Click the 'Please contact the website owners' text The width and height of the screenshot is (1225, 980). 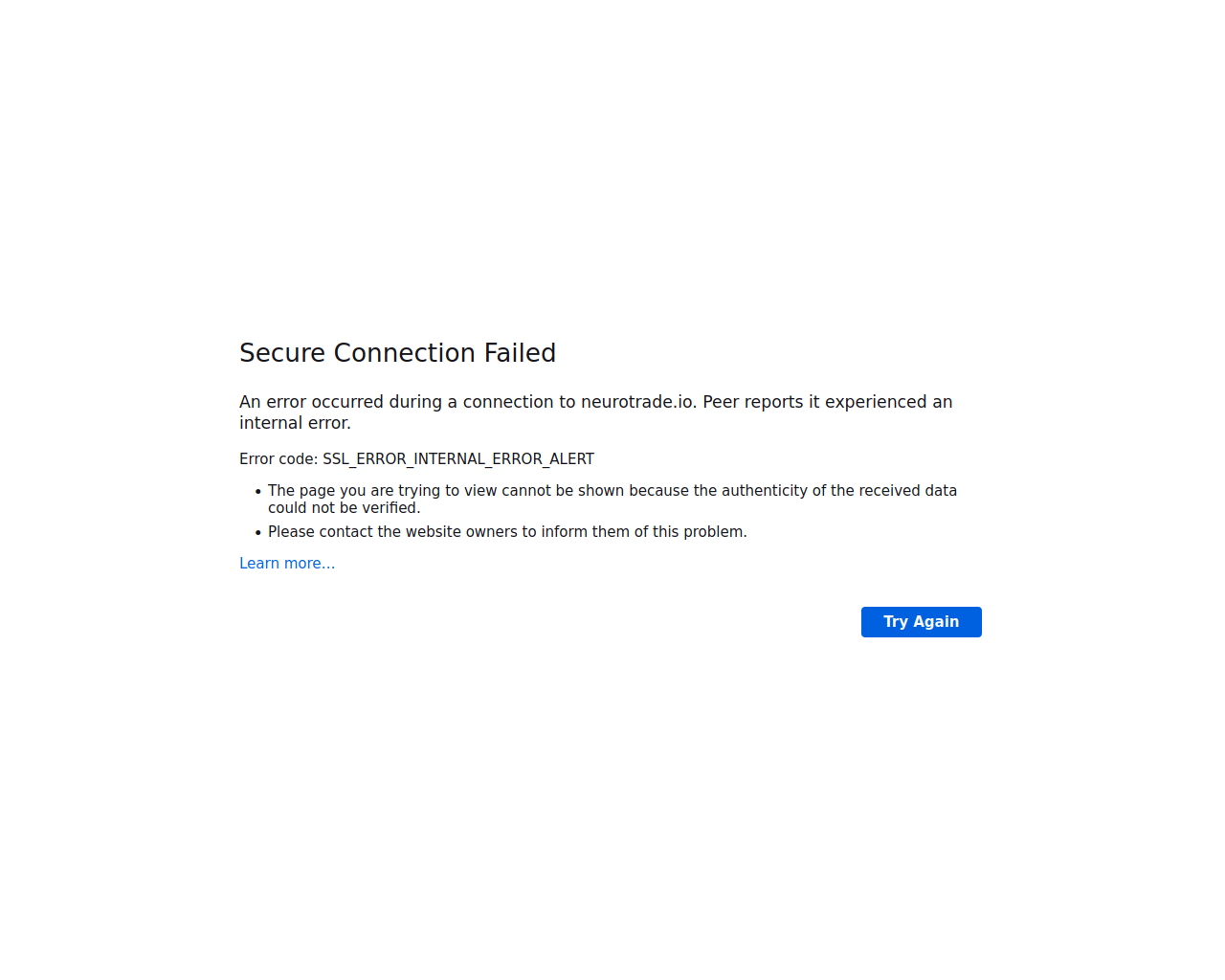392,532
